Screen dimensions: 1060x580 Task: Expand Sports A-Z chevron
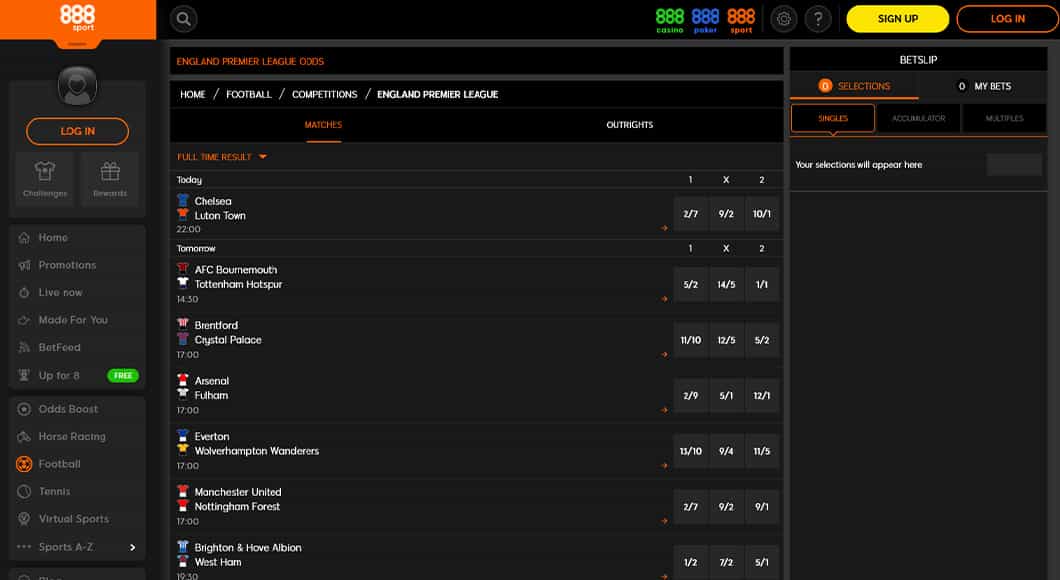(x=132, y=547)
